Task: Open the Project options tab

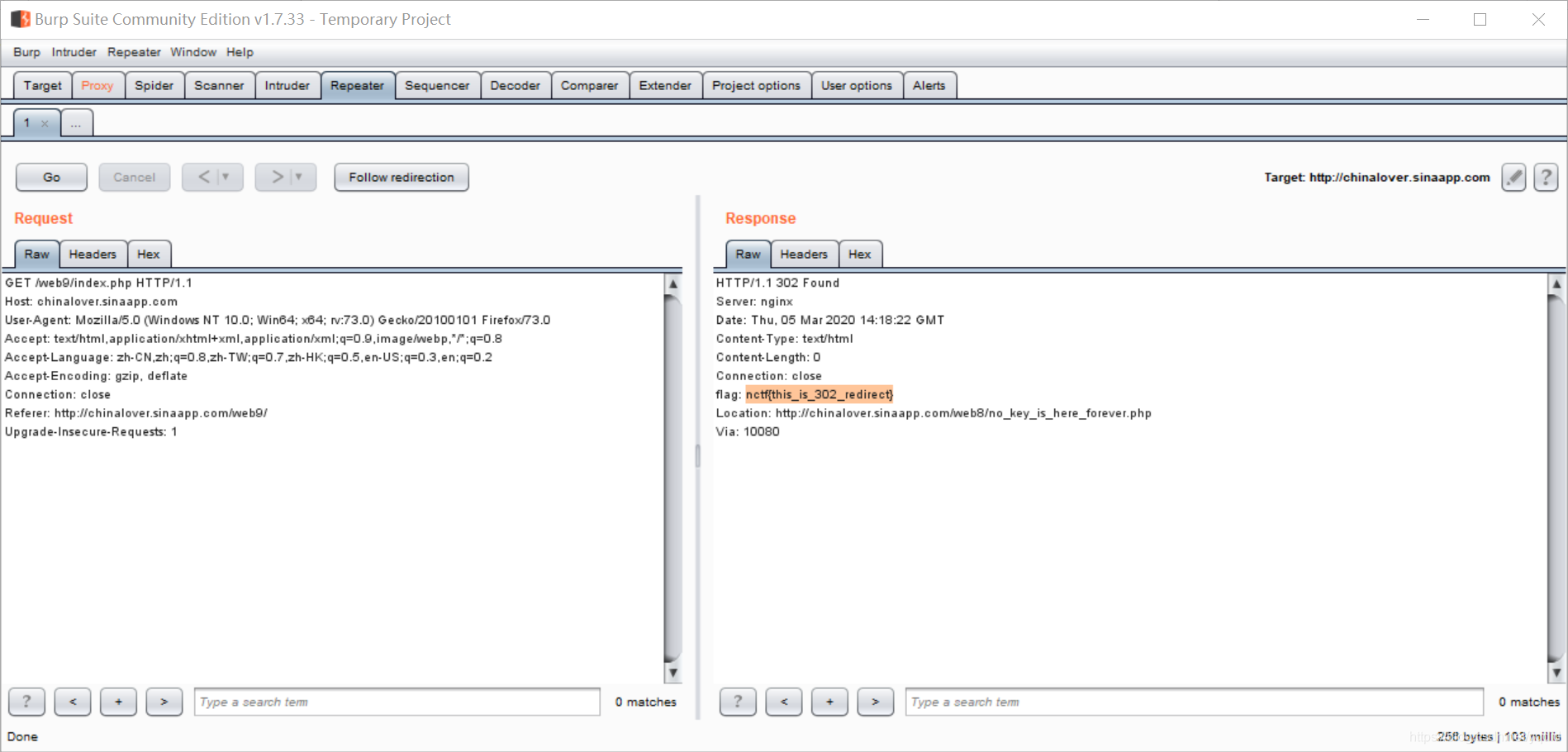Action: [757, 85]
